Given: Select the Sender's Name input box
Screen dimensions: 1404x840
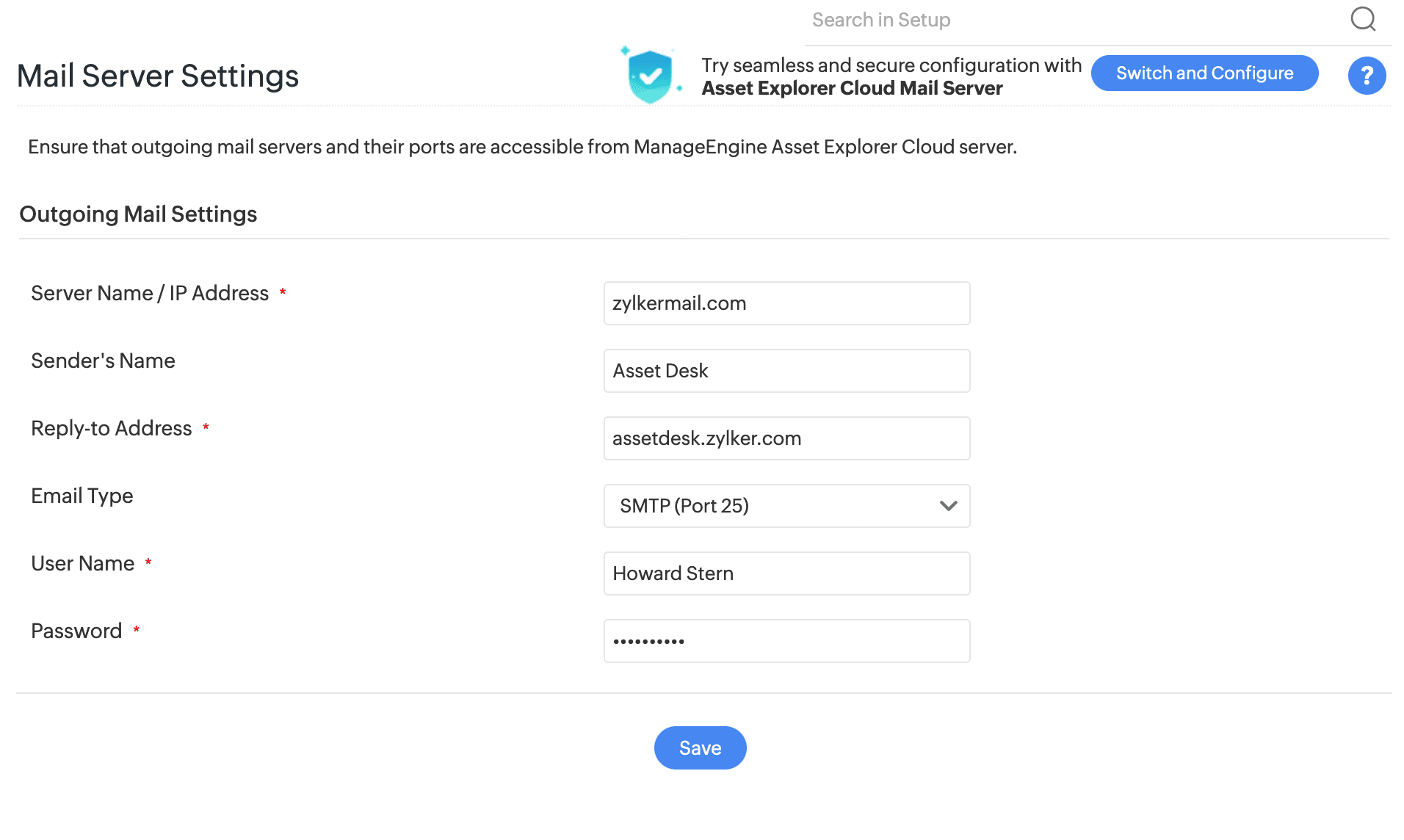Looking at the screenshot, I should click(786, 371).
